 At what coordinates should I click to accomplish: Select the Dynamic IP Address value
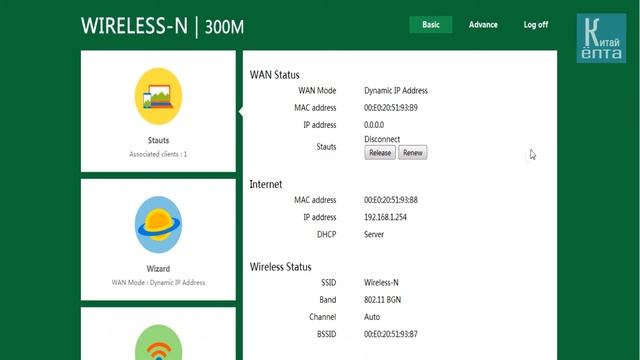tap(396, 91)
